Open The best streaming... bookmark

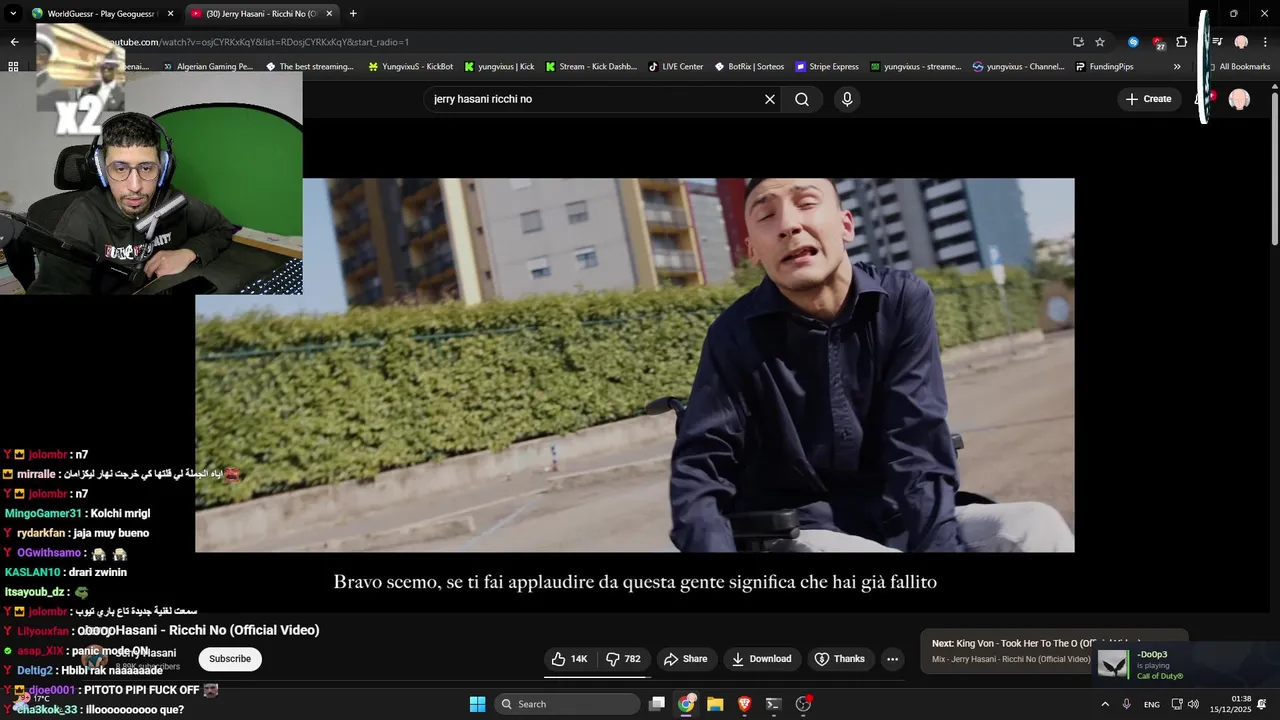pyautogui.click(x=310, y=67)
